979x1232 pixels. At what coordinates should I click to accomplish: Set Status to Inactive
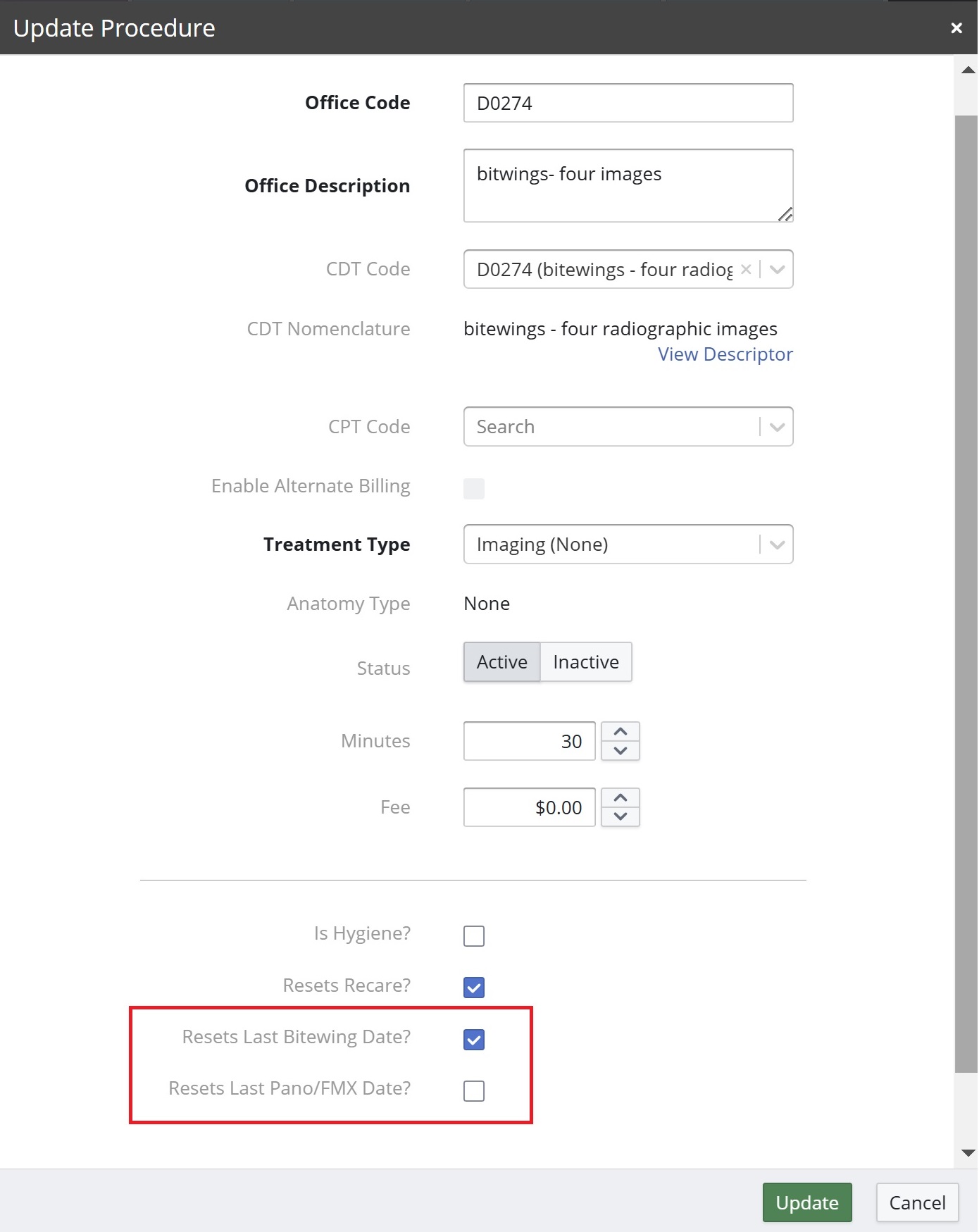click(x=586, y=662)
